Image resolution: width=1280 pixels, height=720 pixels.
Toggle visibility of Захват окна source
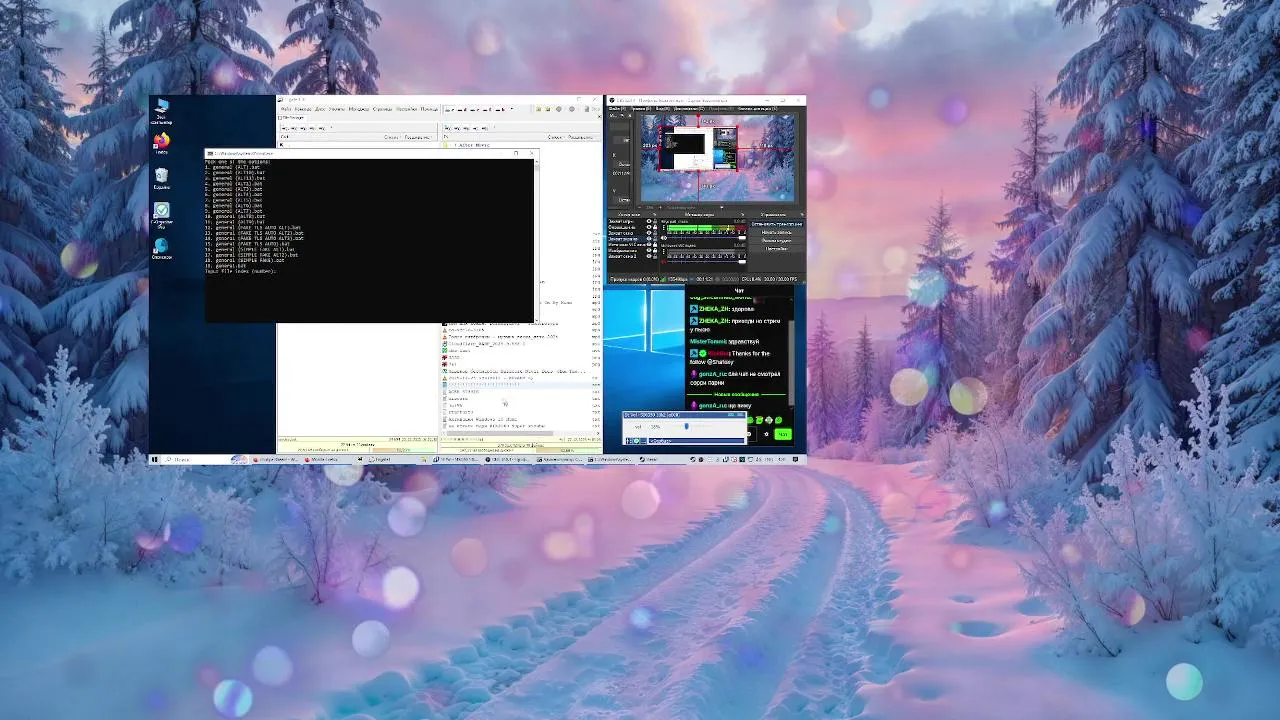click(649, 233)
